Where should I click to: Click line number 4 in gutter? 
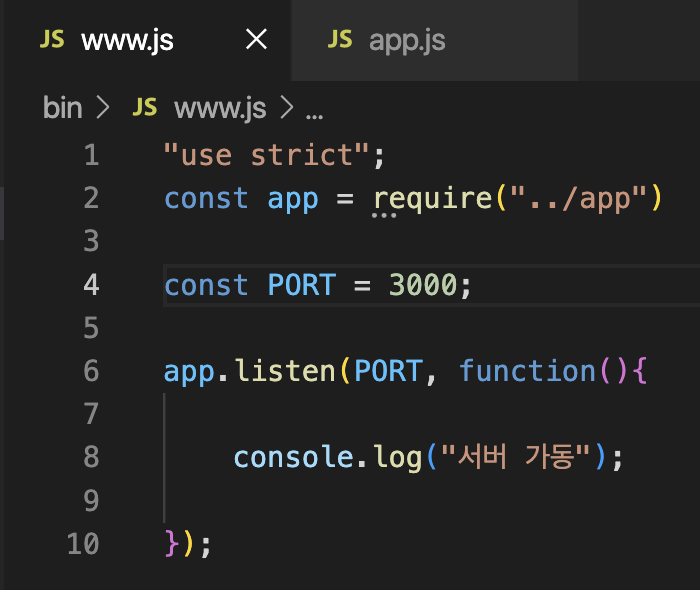point(92,284)
